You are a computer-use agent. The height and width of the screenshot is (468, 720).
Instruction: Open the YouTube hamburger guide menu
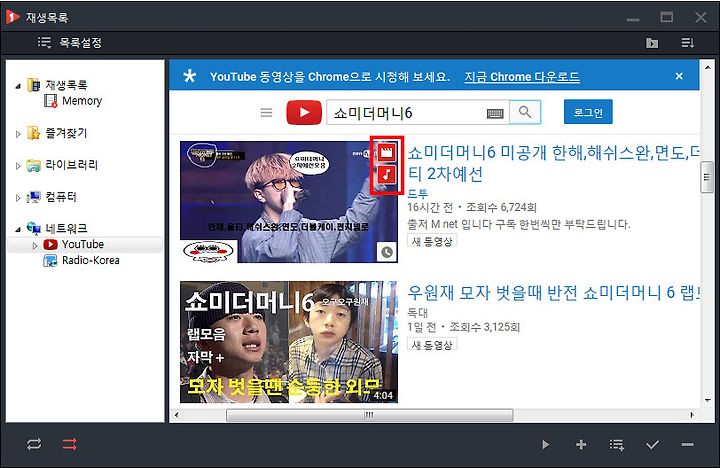click(x=266, y=113)
